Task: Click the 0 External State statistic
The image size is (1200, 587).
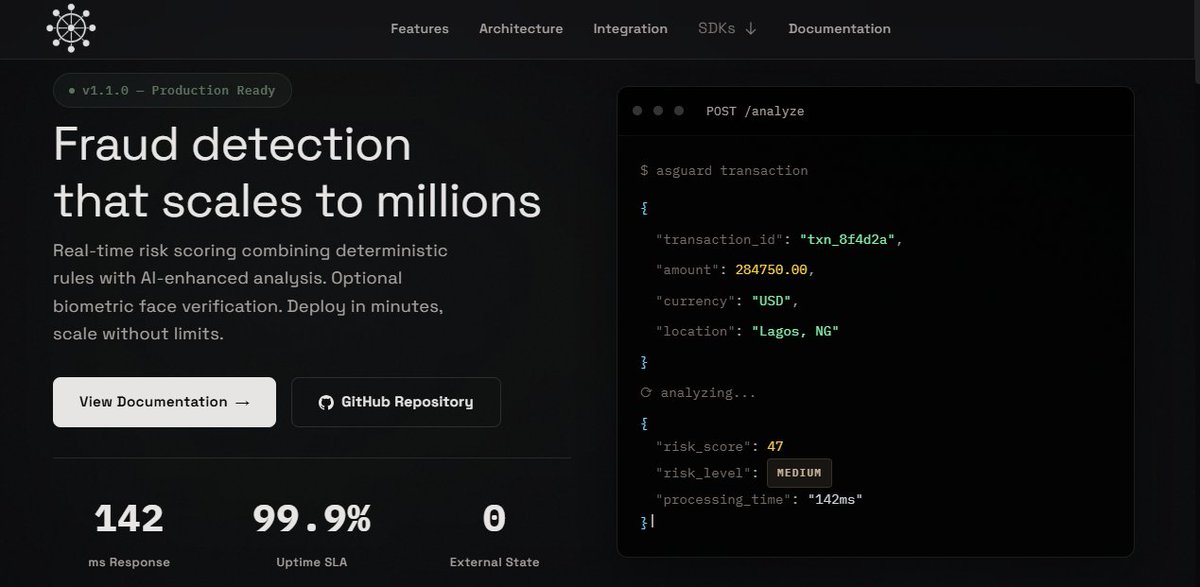Action: point(494,534)
